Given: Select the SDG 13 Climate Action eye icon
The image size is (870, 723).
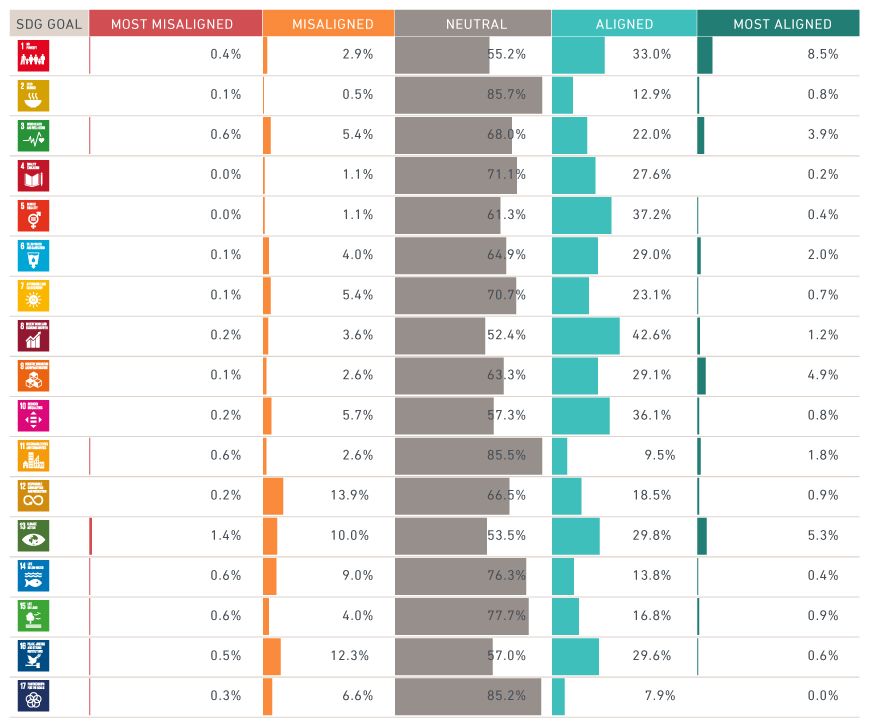Looking at the screenshot, I should point(33,535).
